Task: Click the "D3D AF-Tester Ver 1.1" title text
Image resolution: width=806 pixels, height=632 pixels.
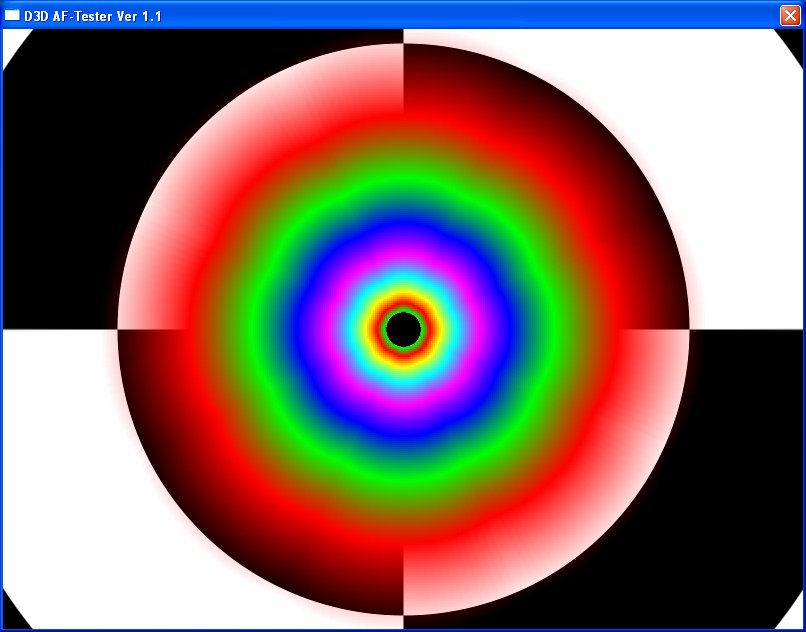Action: coord(93,16)
